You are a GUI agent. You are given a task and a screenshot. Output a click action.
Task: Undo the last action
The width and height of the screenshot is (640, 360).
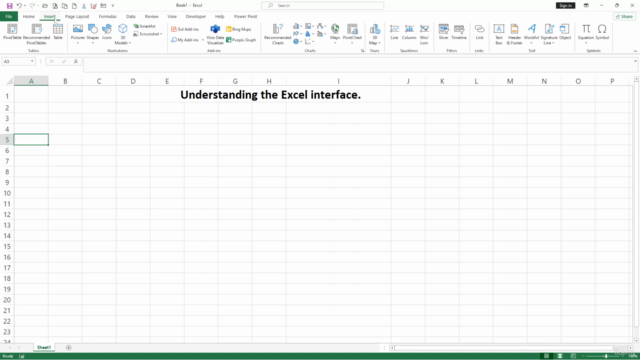(x=19, y=6)
